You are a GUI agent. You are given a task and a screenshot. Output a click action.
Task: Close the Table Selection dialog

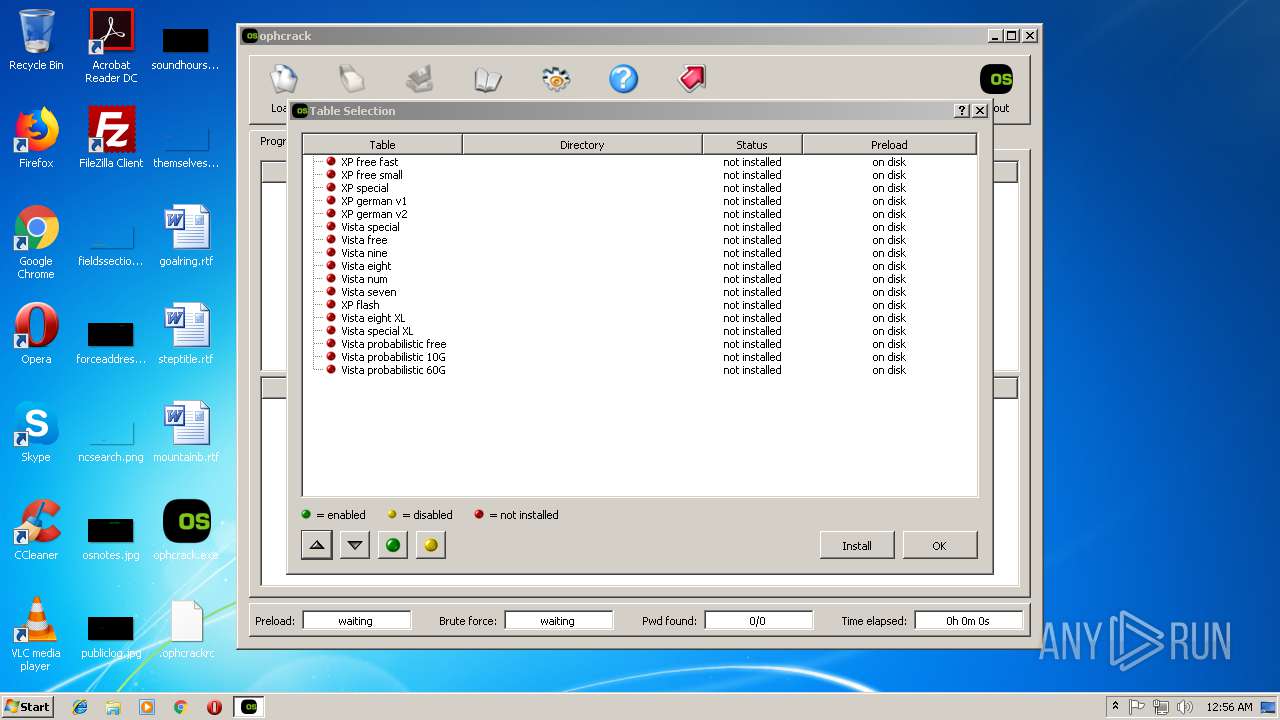980,111
